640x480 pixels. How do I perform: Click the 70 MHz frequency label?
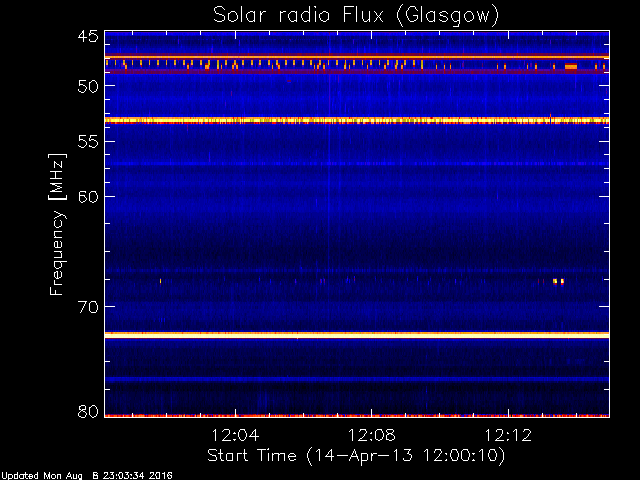88,307
